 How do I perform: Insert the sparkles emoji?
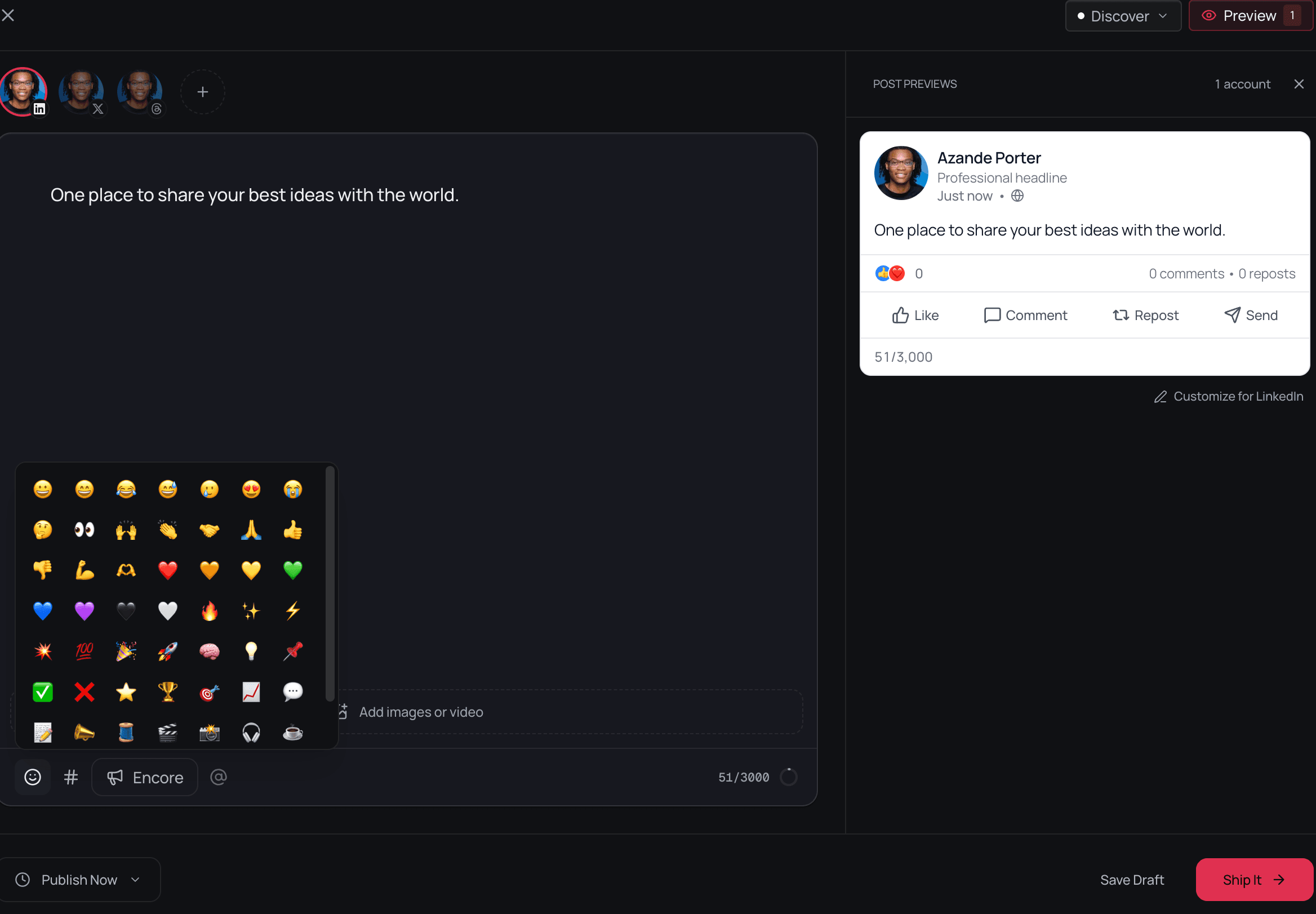click(x=251, y=610)
